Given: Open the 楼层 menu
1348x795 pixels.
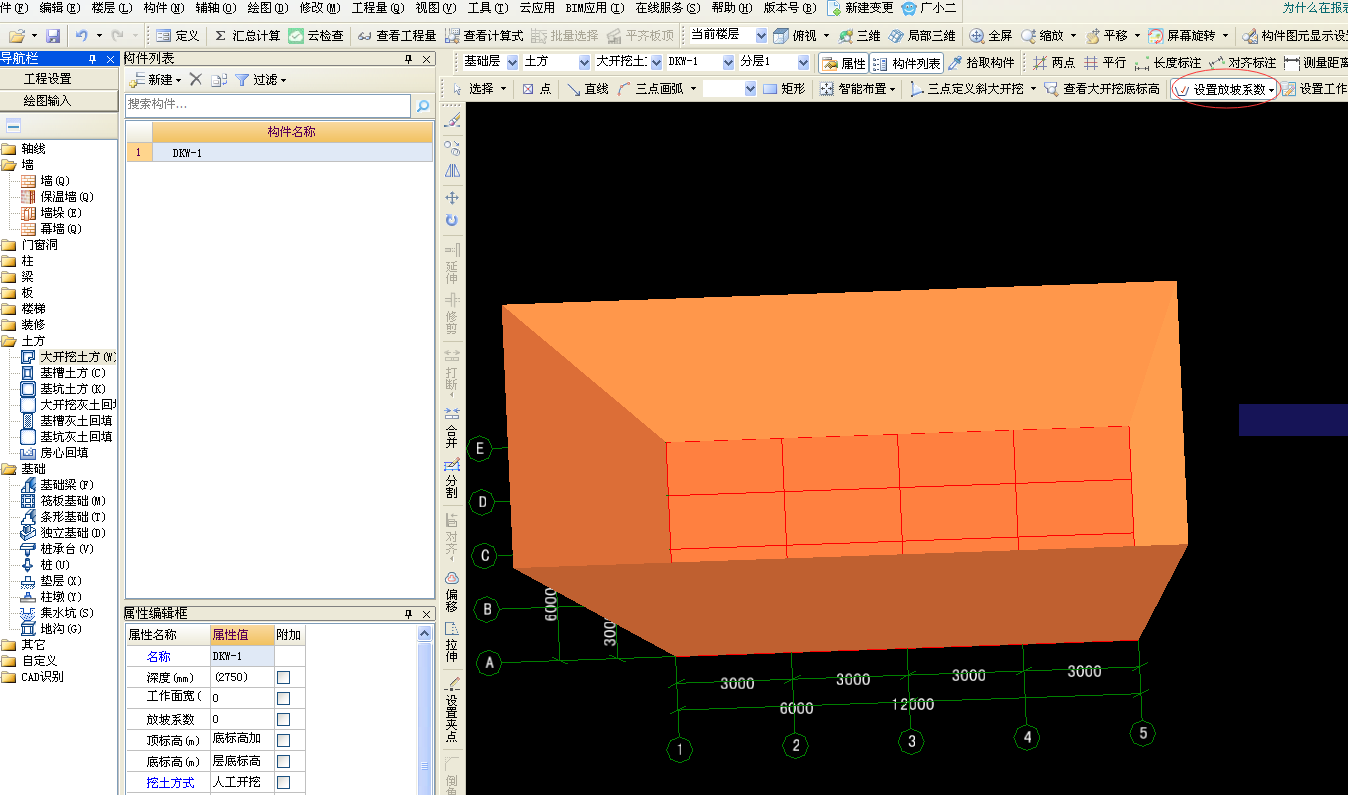Looking at the screenshot, I should 111,7.
